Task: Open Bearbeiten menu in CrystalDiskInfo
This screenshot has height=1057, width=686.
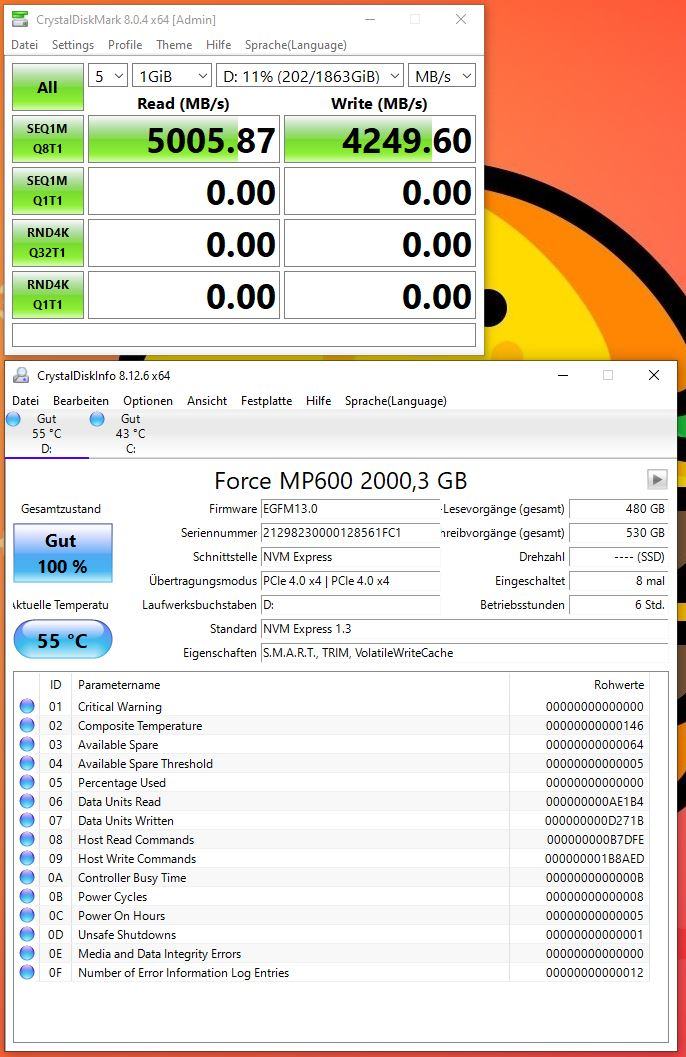Action: click(81, 400)
